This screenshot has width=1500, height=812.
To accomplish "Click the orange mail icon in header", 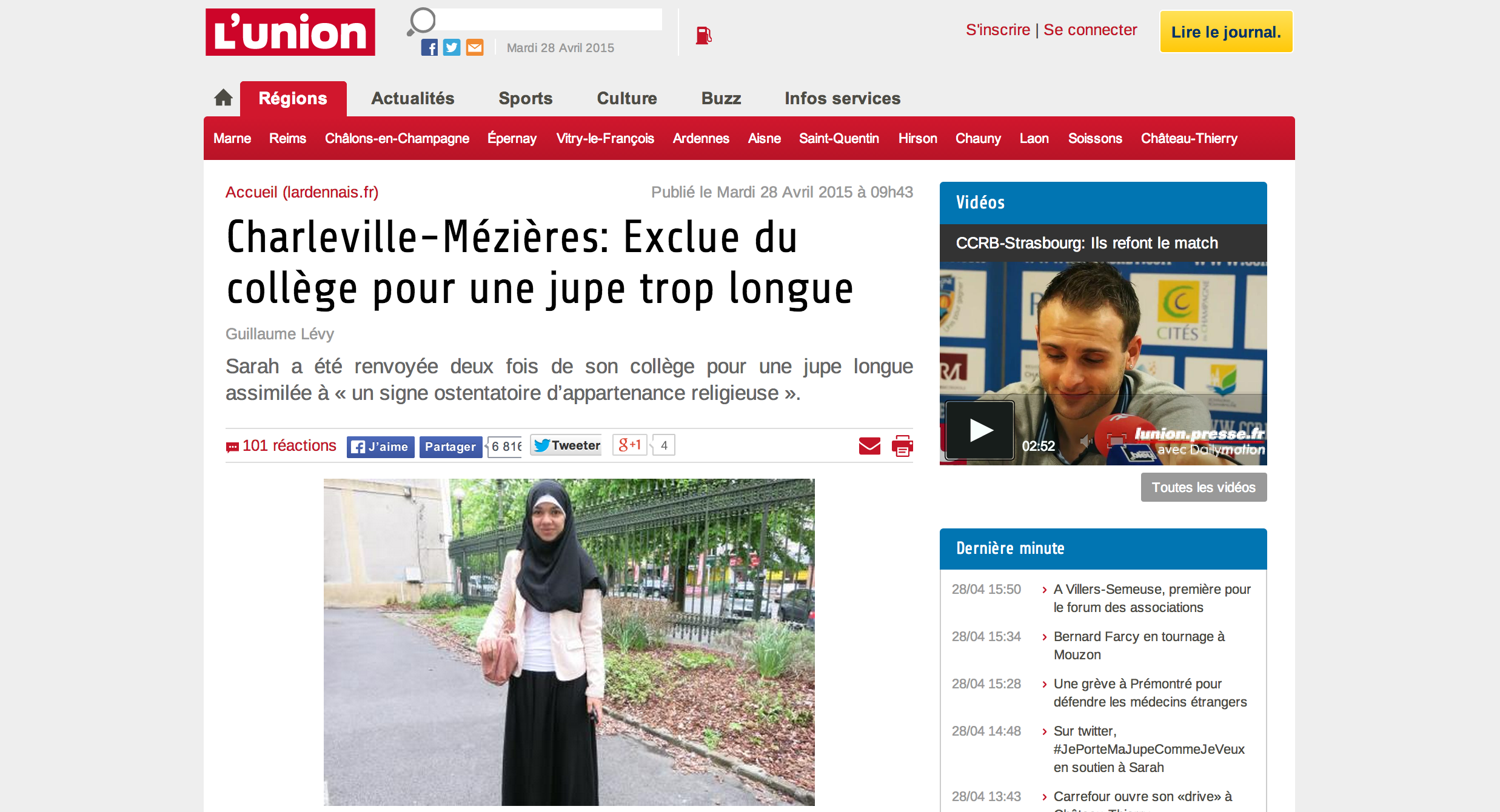I will (475, 47).
